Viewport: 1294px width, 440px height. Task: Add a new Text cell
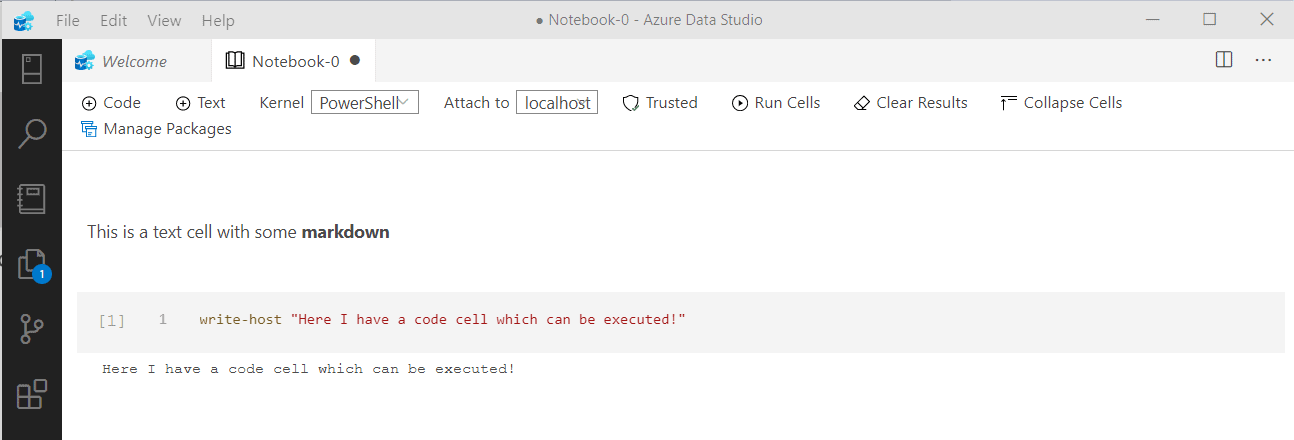[x=200, y=103]
